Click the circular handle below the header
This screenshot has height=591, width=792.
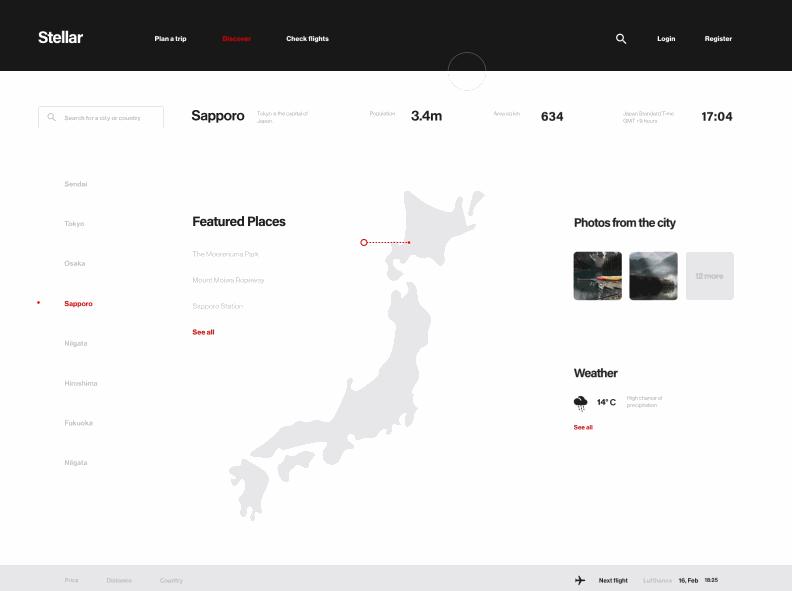[467, 72]
